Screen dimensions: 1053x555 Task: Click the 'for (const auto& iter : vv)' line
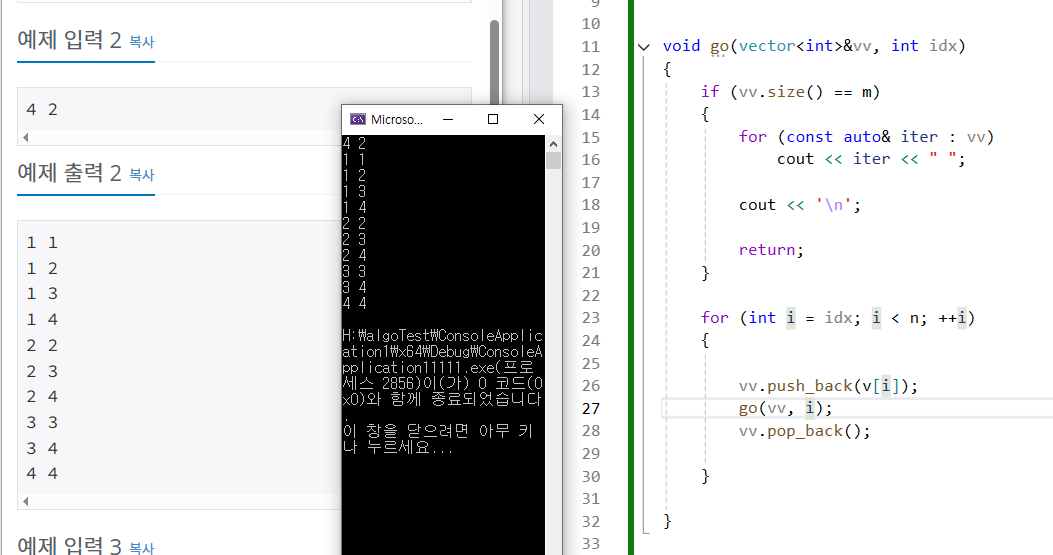point(866,137)
